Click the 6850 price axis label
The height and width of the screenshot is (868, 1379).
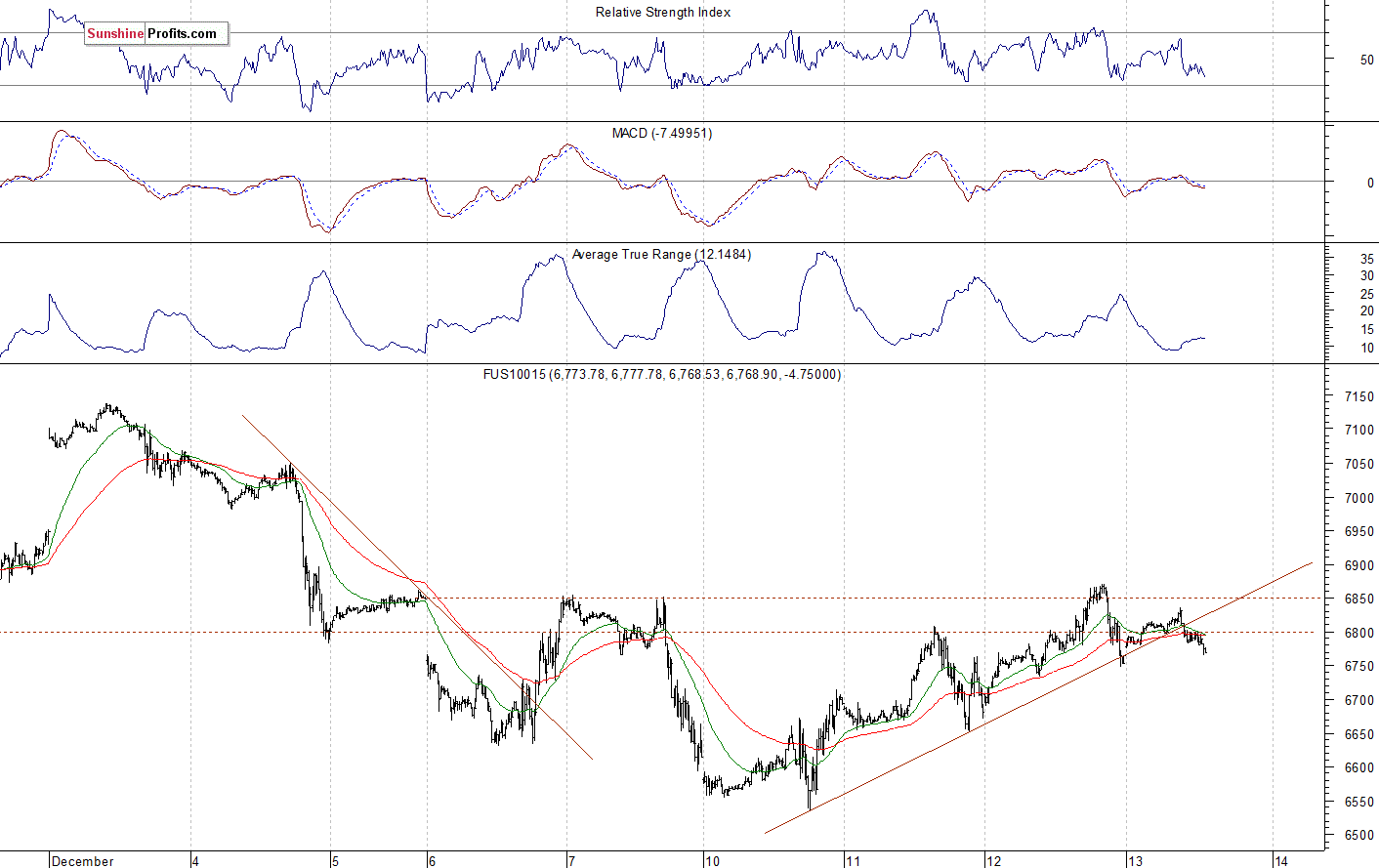pos(1358,599)
